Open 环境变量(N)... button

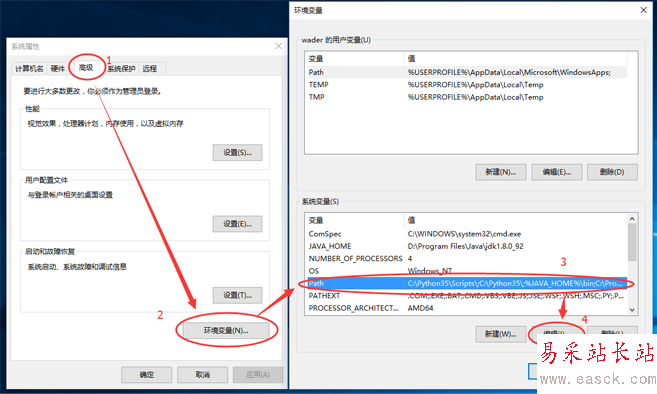tap(226, 330)
